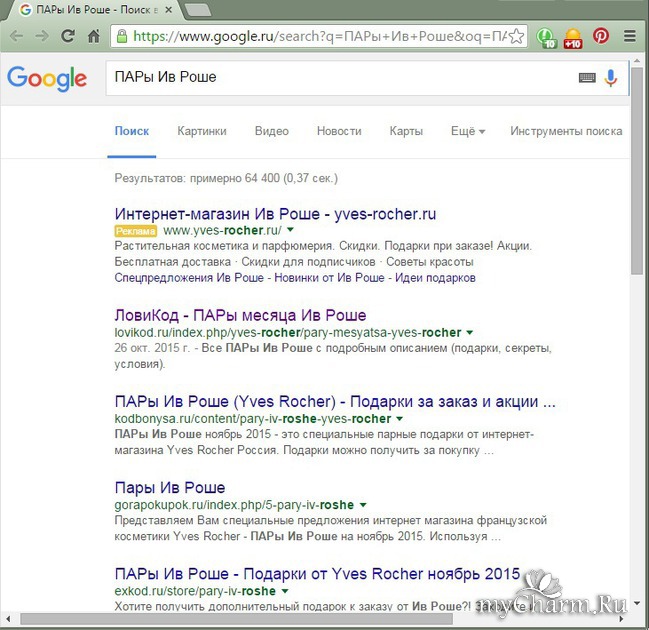Expand the arrow next to the gorapokupok.ru URL
Image resolution: width=649 pixels, height=630 pixels.
(x=363, y=506)
